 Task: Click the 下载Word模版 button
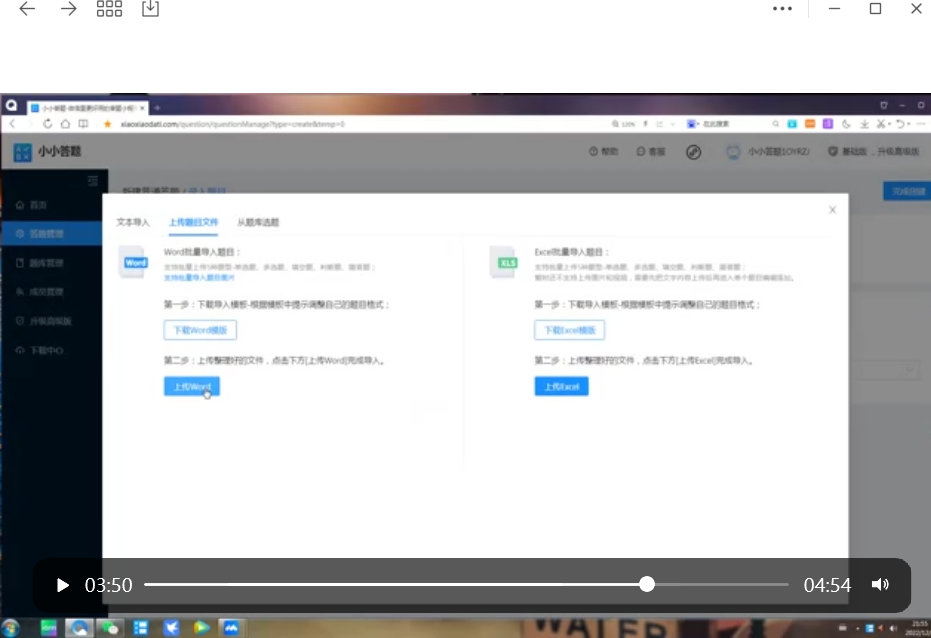coord(200,330)
